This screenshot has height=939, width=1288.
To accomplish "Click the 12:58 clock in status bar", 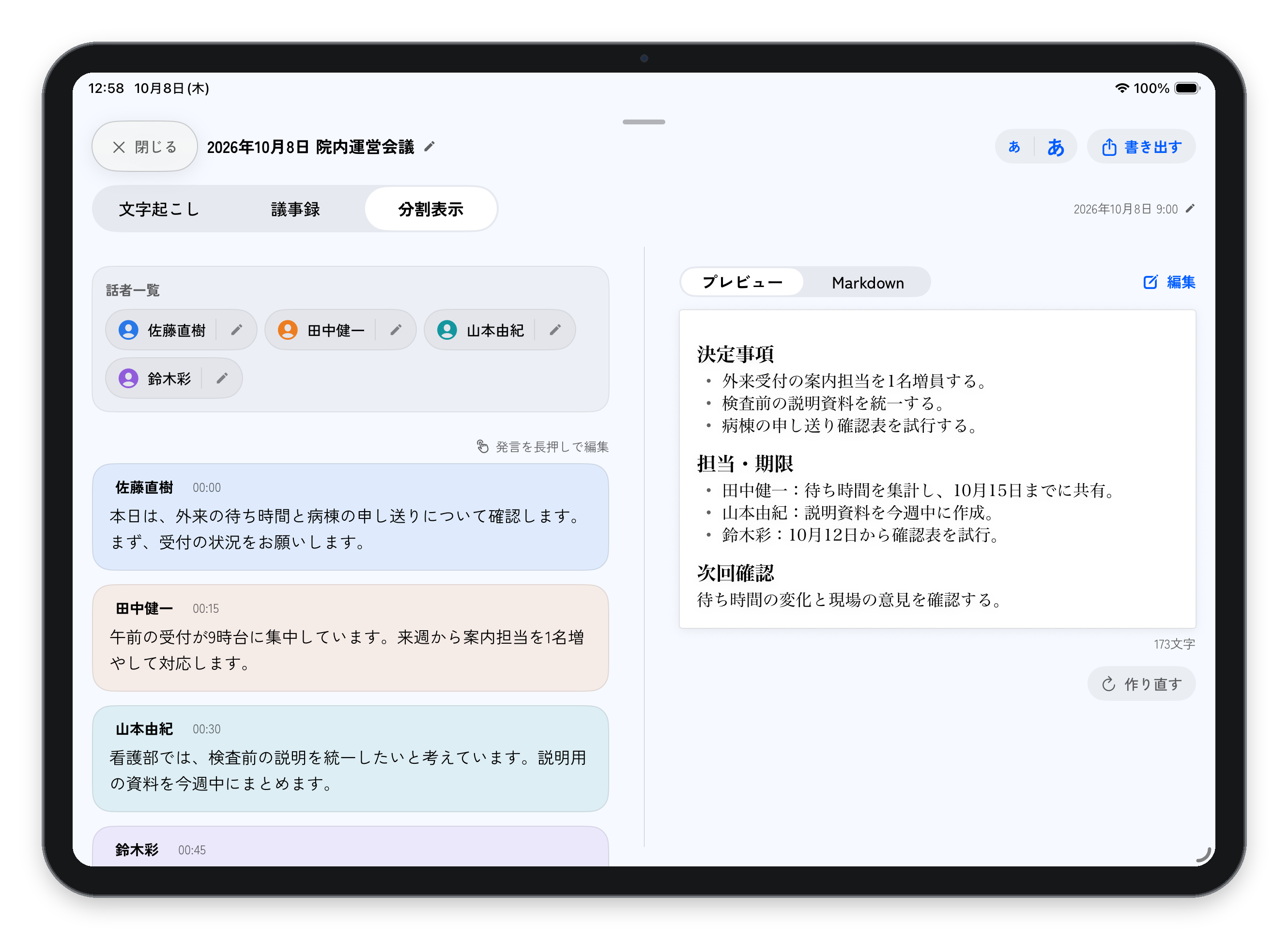I will pyautogui.click(x=107, y=88).
